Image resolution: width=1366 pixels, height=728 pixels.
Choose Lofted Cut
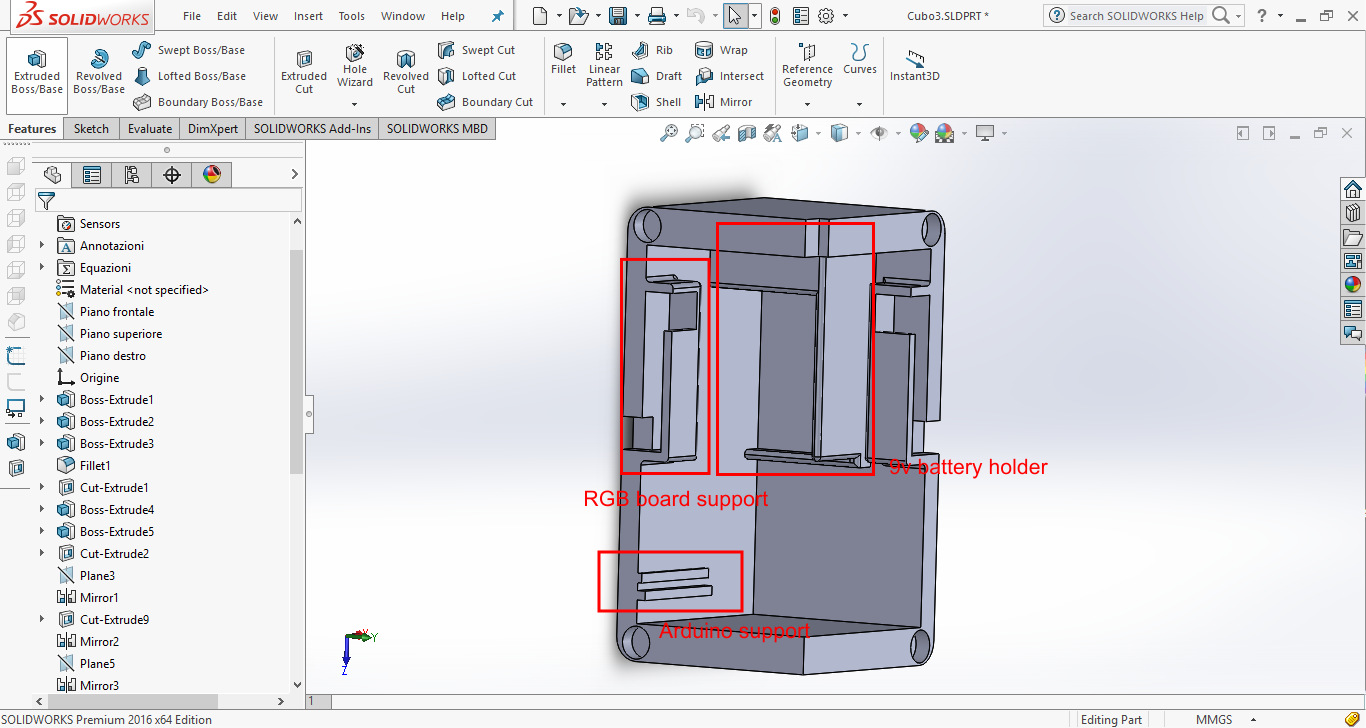point(477,76)
